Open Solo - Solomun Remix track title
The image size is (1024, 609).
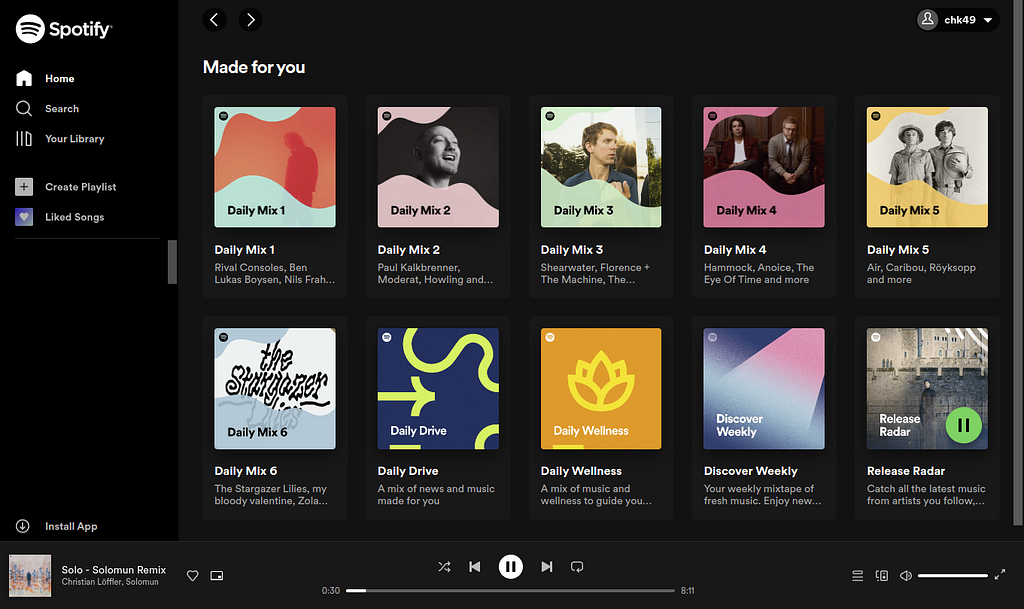point(114,570)
